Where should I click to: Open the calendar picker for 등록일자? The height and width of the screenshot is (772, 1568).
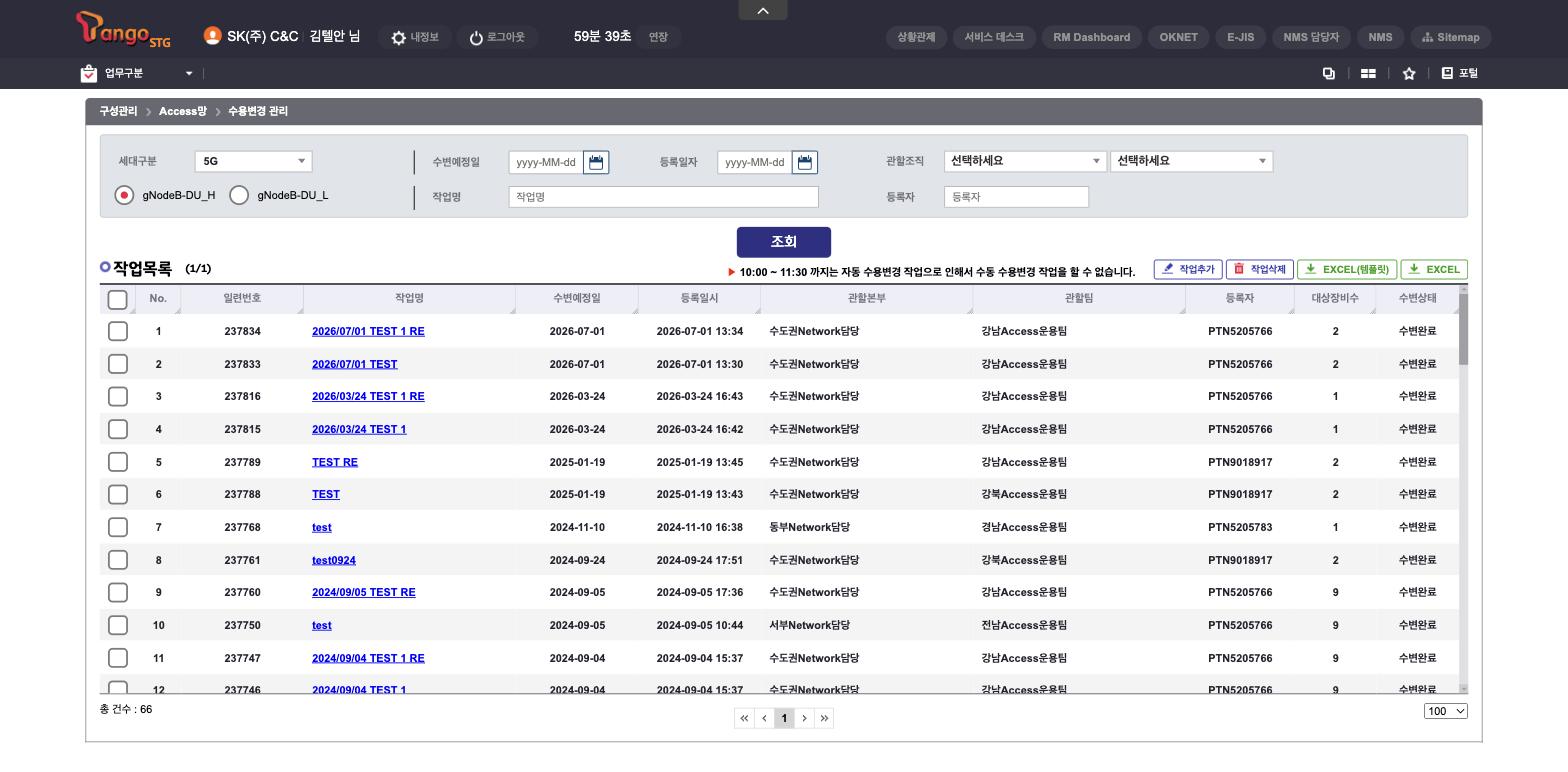(804, 162)
